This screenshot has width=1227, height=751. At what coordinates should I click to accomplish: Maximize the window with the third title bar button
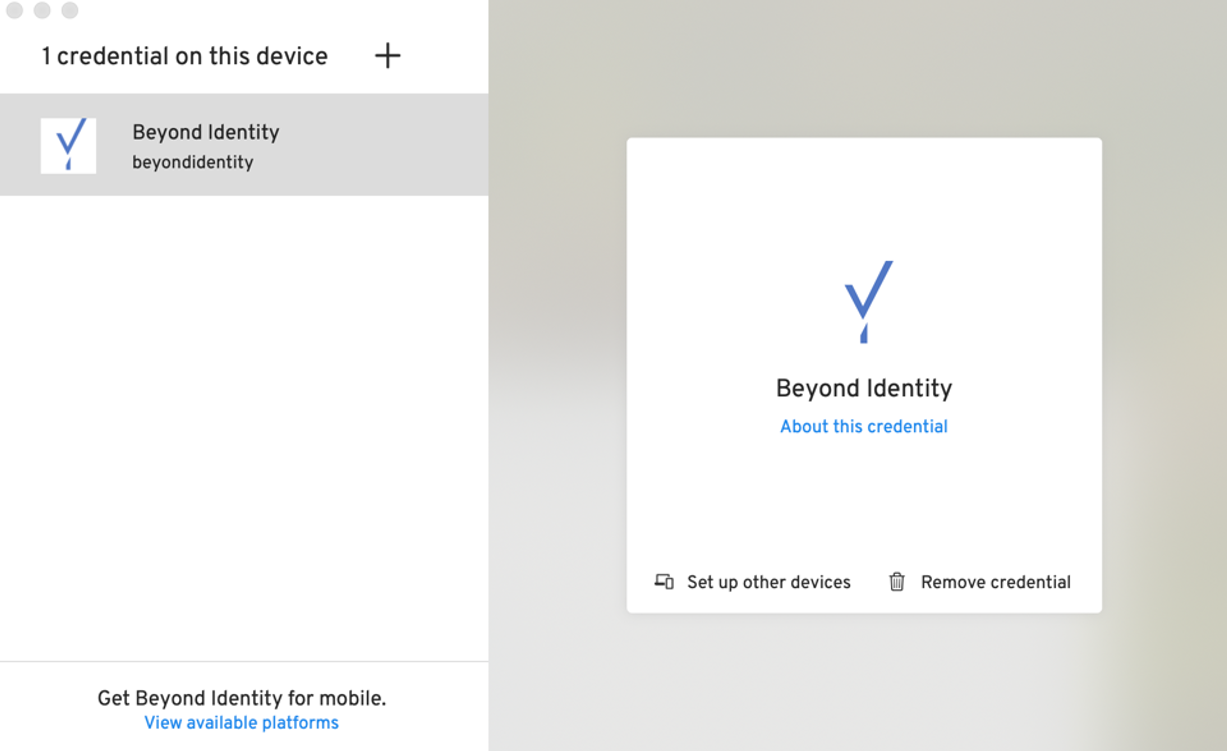pyautogui.click(x=69, y=10)
